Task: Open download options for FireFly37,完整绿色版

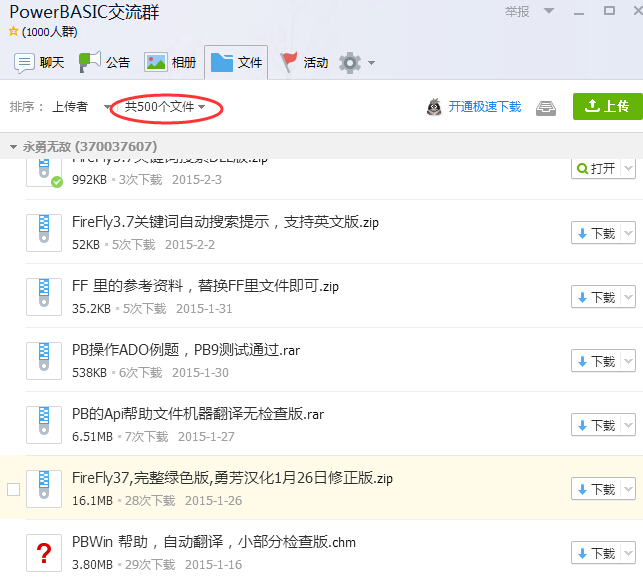Action: (628, 489)
